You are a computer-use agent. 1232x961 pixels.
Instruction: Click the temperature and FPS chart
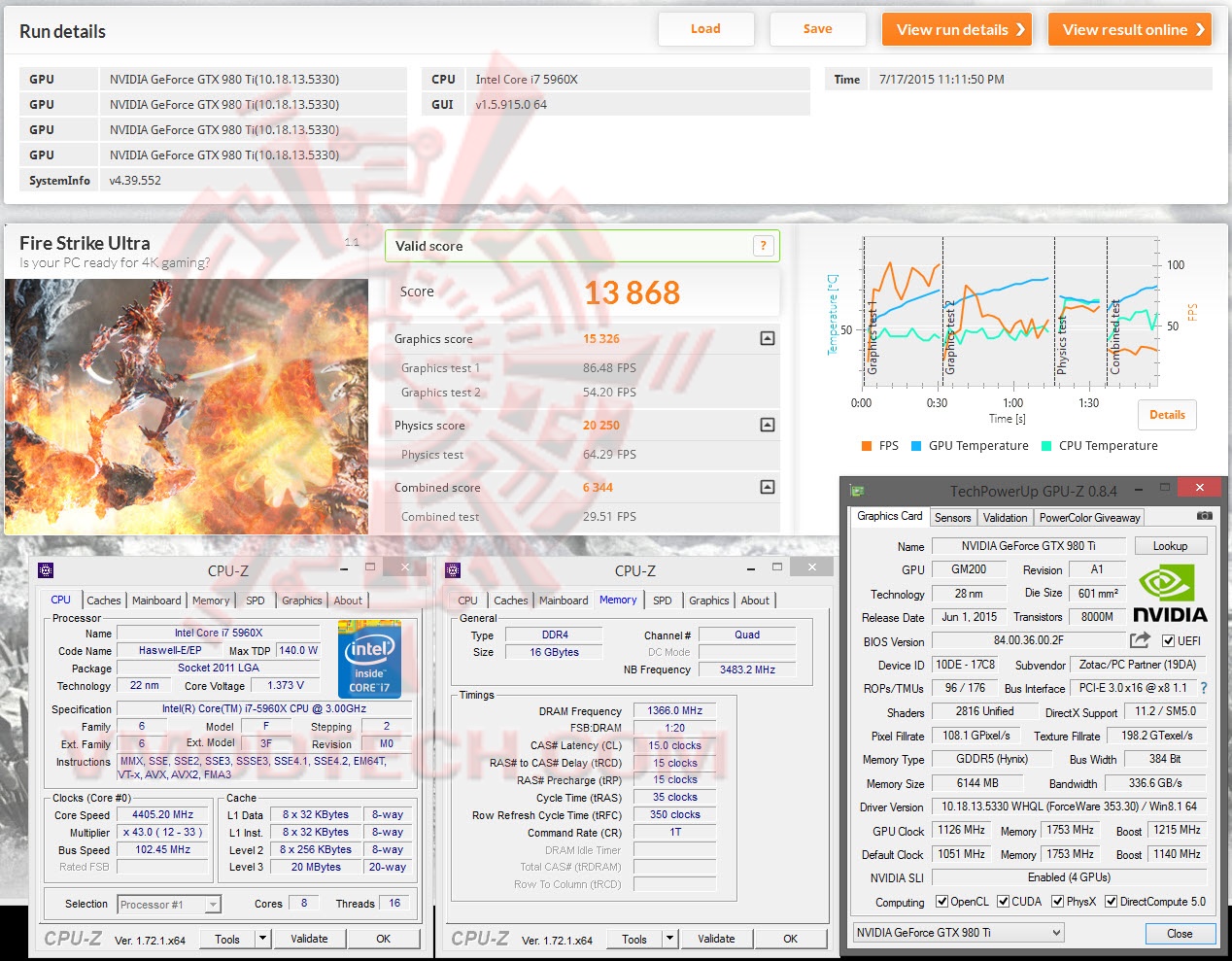(x=1010, y=311)
